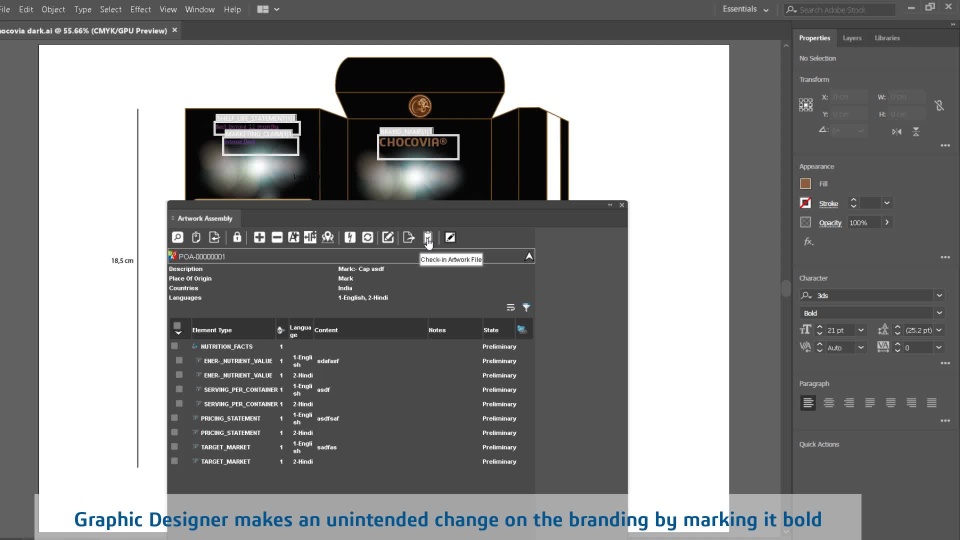Screen dimensions: 960x540
Task: Click the wrap lines icon beside the filter
Action: tap(511, 307)
